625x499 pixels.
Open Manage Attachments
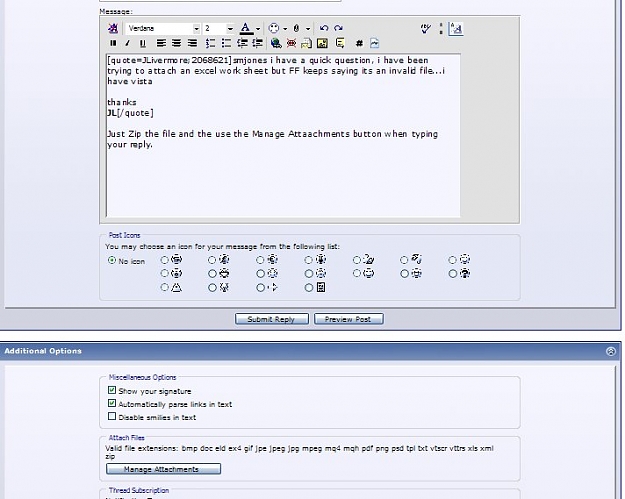pos(163,469)
